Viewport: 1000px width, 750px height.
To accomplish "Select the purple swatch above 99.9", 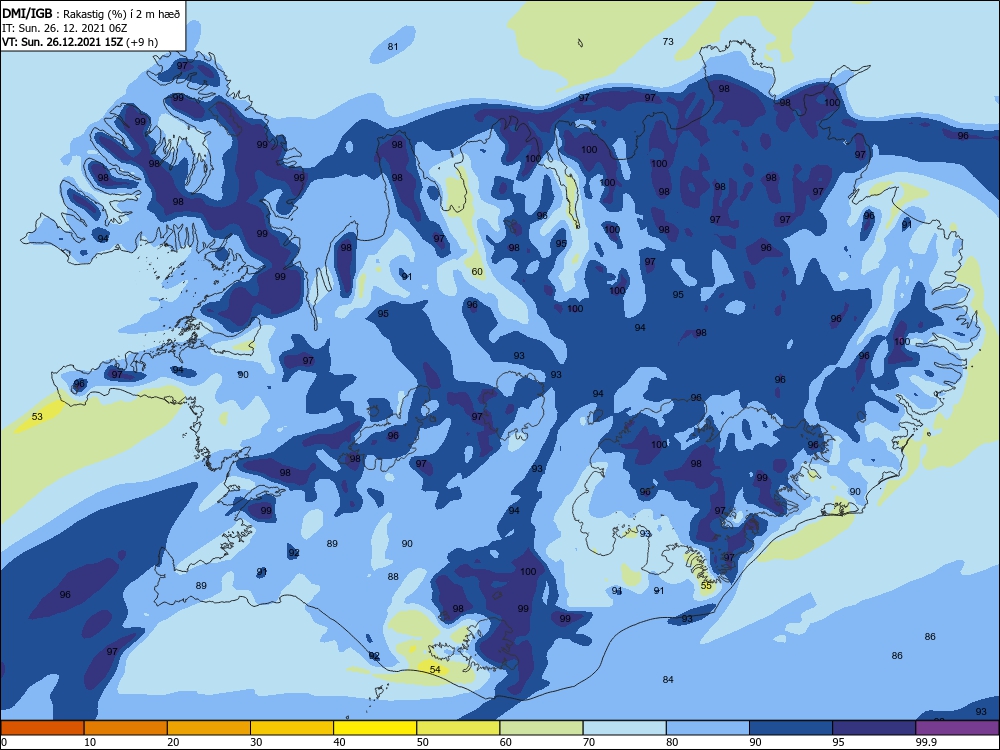I will [957, 728].
